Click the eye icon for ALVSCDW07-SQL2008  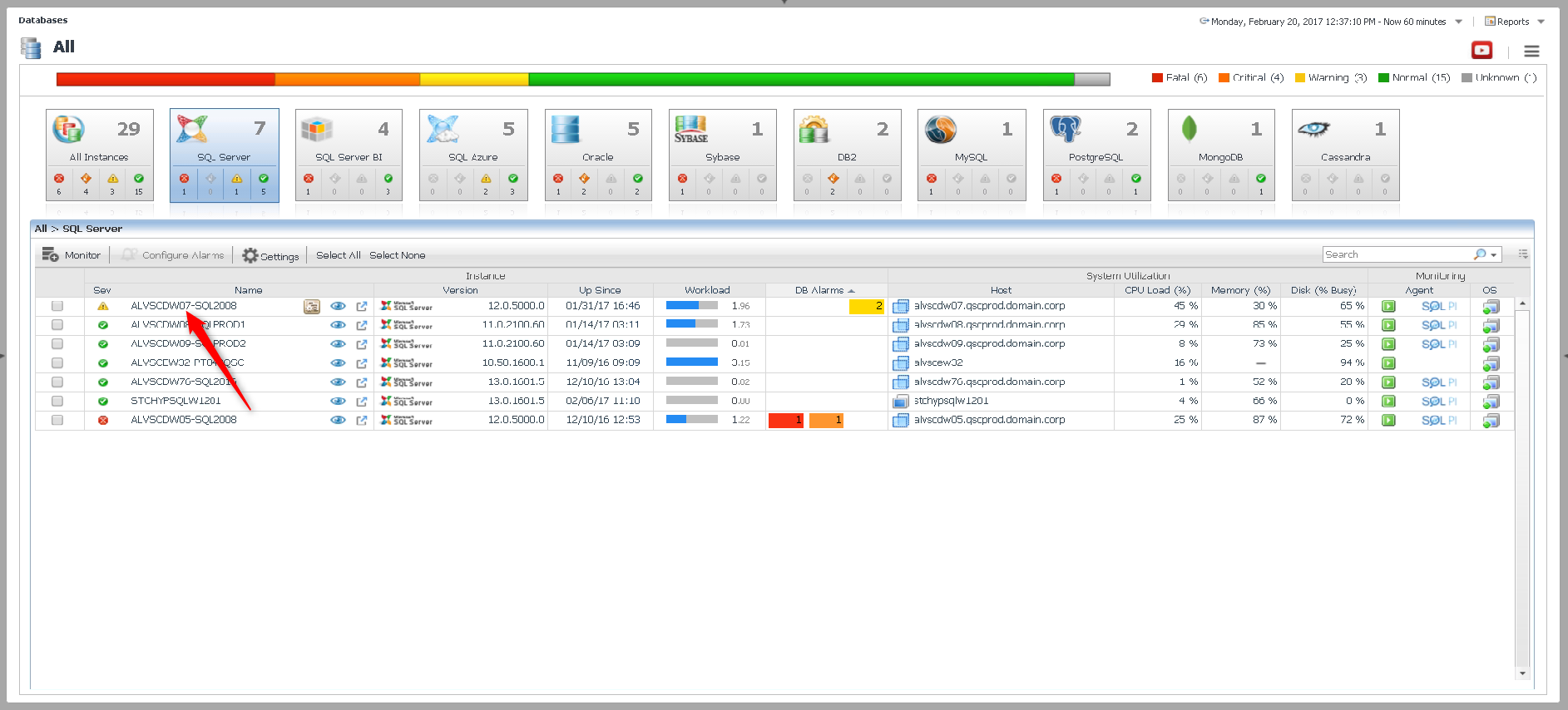pyautogui.click(x=338, y=306)
